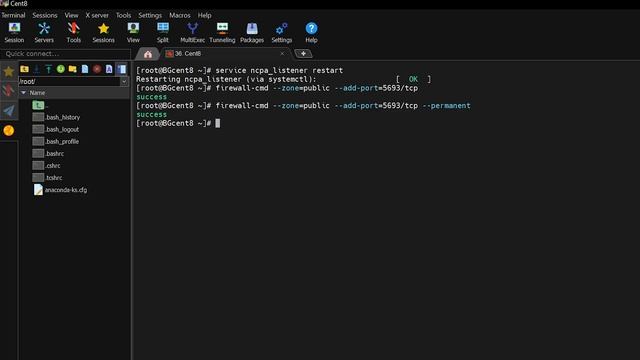Open the Sftp orange globe sidebar tab

(9, 130)
